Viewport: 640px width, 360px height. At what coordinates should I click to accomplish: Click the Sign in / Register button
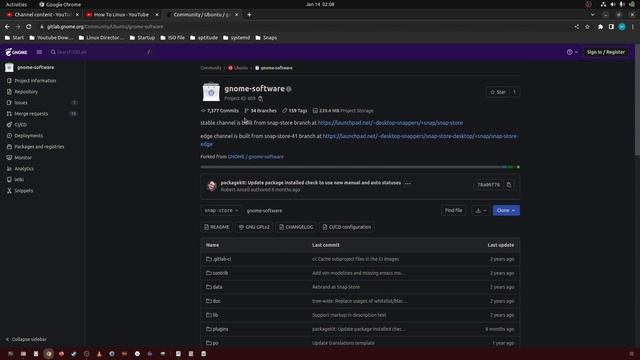coord(606,52)
